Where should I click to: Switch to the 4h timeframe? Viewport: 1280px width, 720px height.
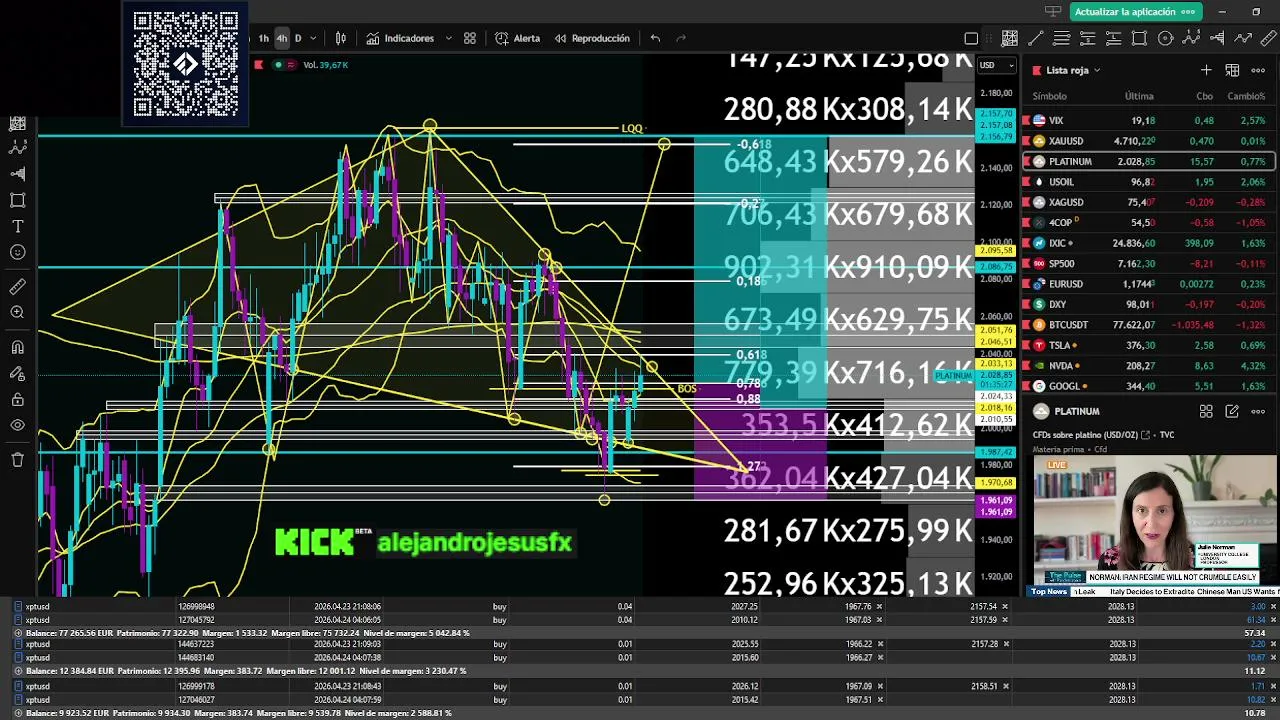(282, 38)
